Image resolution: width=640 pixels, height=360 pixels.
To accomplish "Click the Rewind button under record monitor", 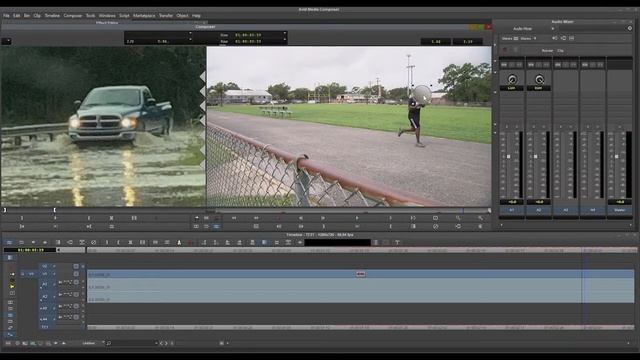I will coord(234,218).
